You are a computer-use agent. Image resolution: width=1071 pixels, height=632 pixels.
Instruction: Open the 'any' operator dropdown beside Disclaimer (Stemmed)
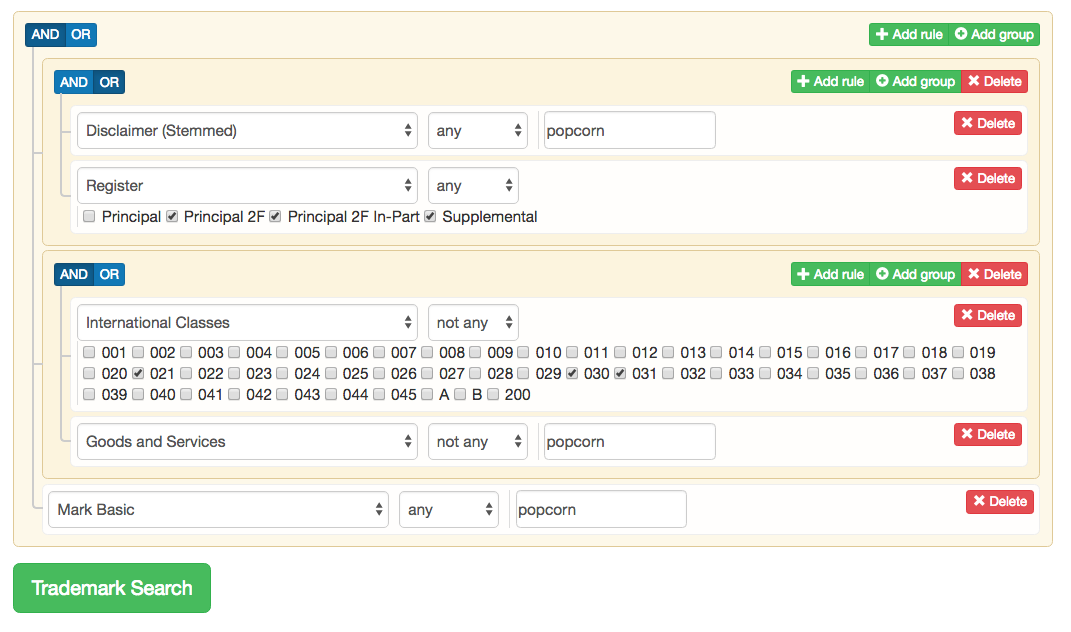(478, 130)
